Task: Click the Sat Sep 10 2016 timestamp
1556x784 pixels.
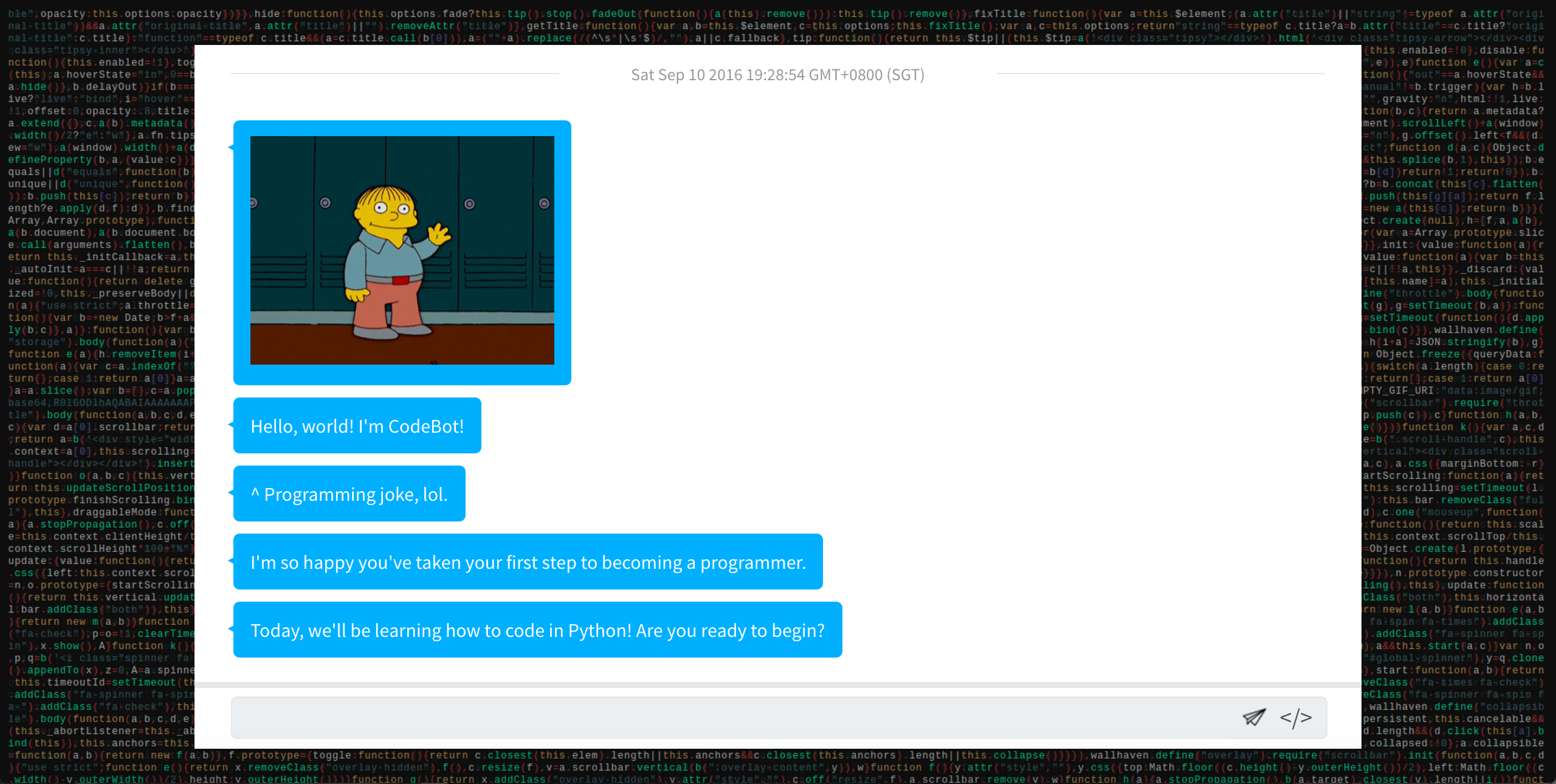Action: [777, 75]
